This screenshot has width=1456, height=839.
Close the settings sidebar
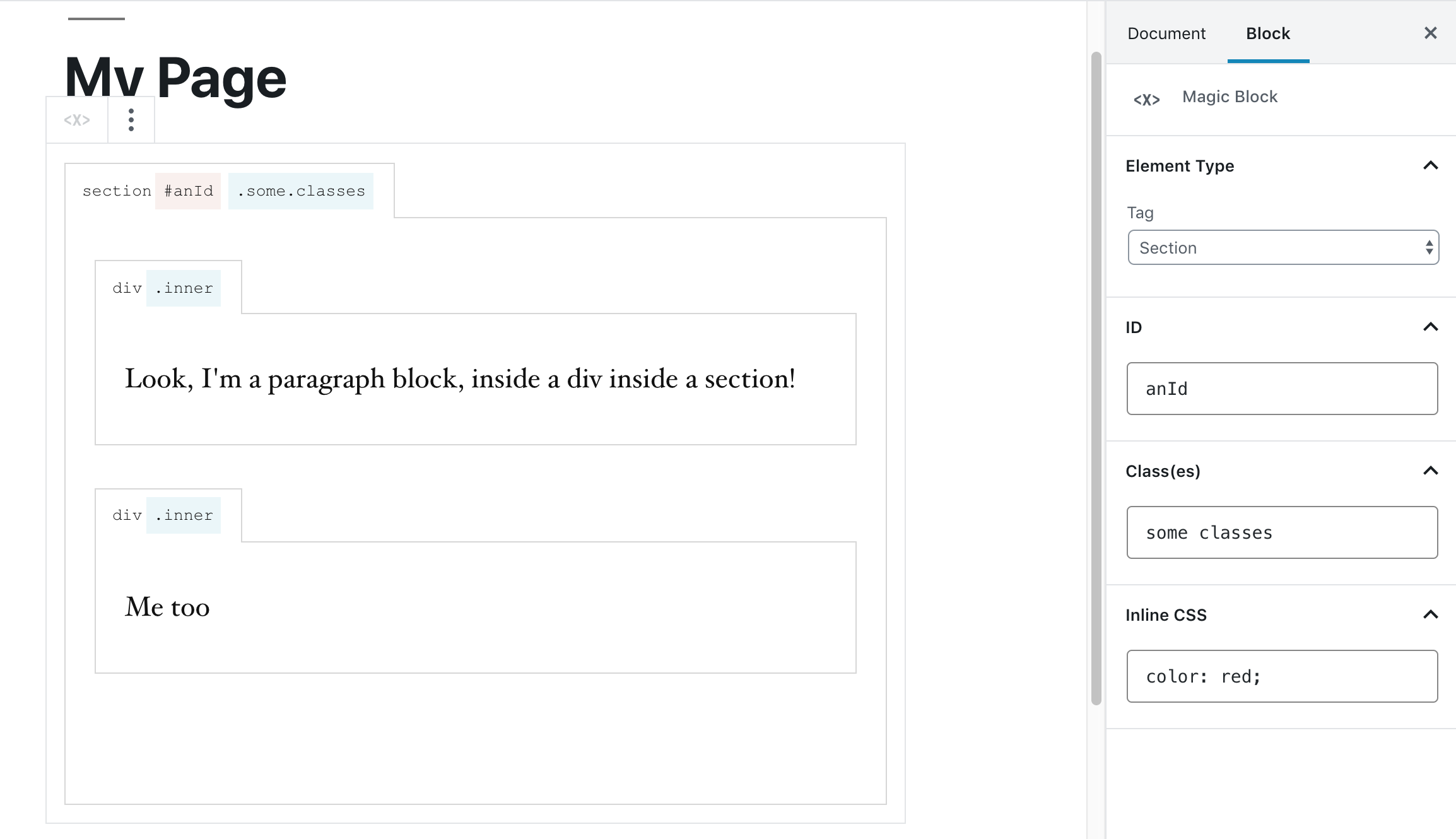1430,33
